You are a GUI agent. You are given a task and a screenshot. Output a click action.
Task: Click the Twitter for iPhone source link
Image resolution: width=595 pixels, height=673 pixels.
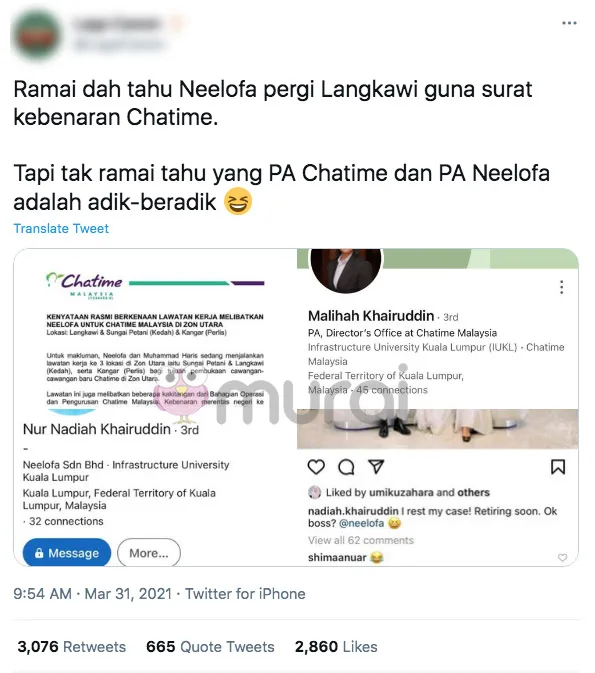[245, 594]
